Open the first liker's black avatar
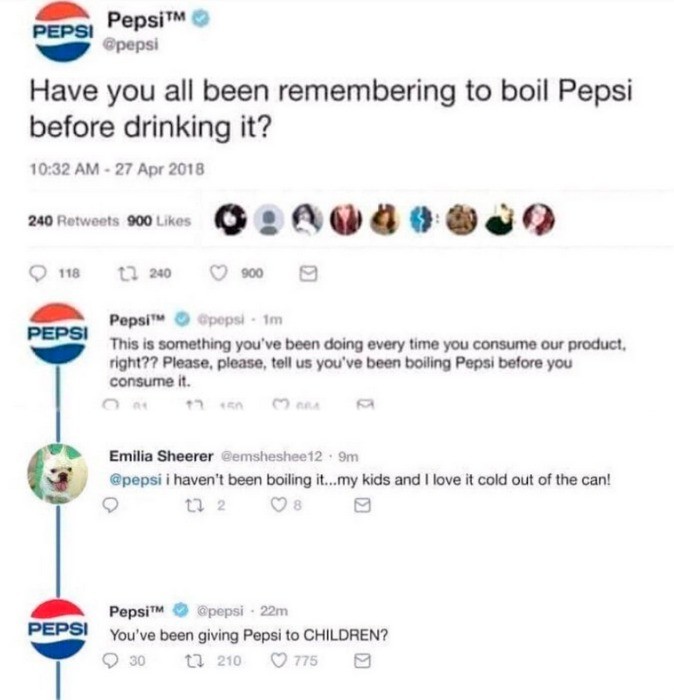Image resolution: width=674 pixels, height=700 pixels. (x=230, y=220)
